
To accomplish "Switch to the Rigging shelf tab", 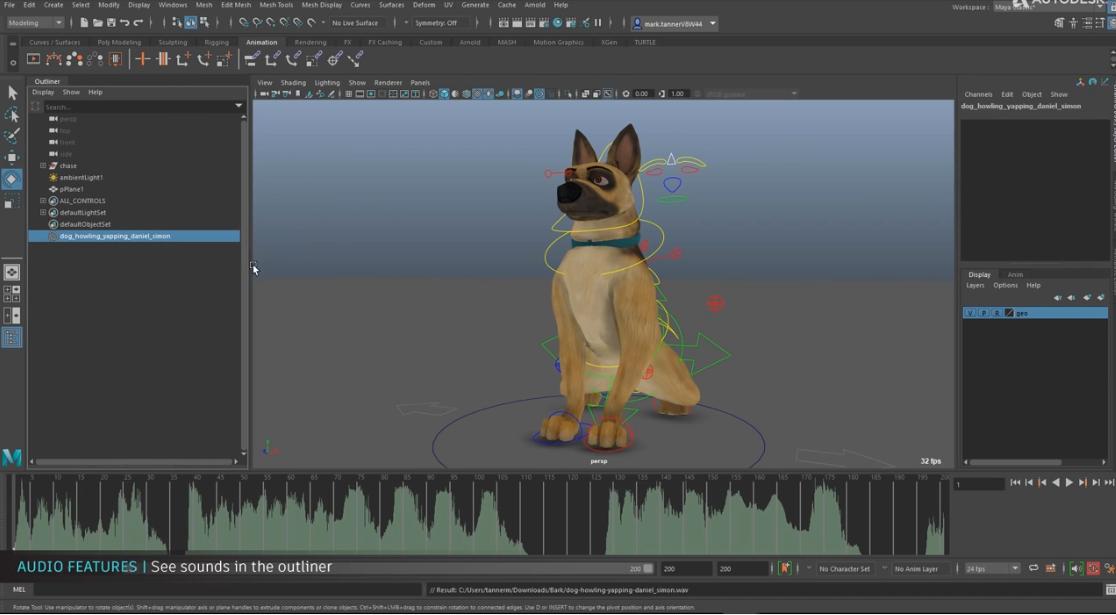I will [217, 42].
